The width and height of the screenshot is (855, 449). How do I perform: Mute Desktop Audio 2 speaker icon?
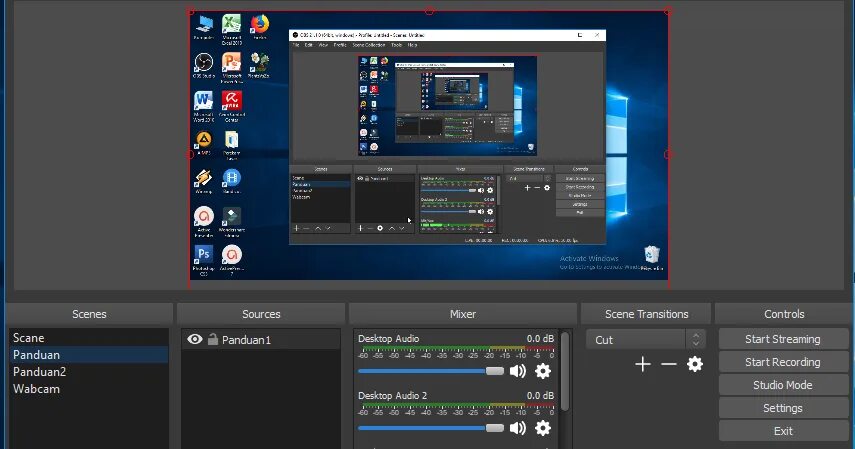coord(517,428)
